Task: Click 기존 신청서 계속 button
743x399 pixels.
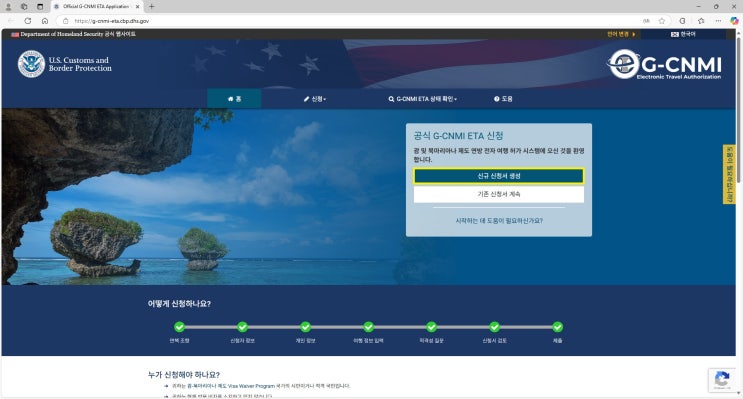Action: (x=498, y=194)
